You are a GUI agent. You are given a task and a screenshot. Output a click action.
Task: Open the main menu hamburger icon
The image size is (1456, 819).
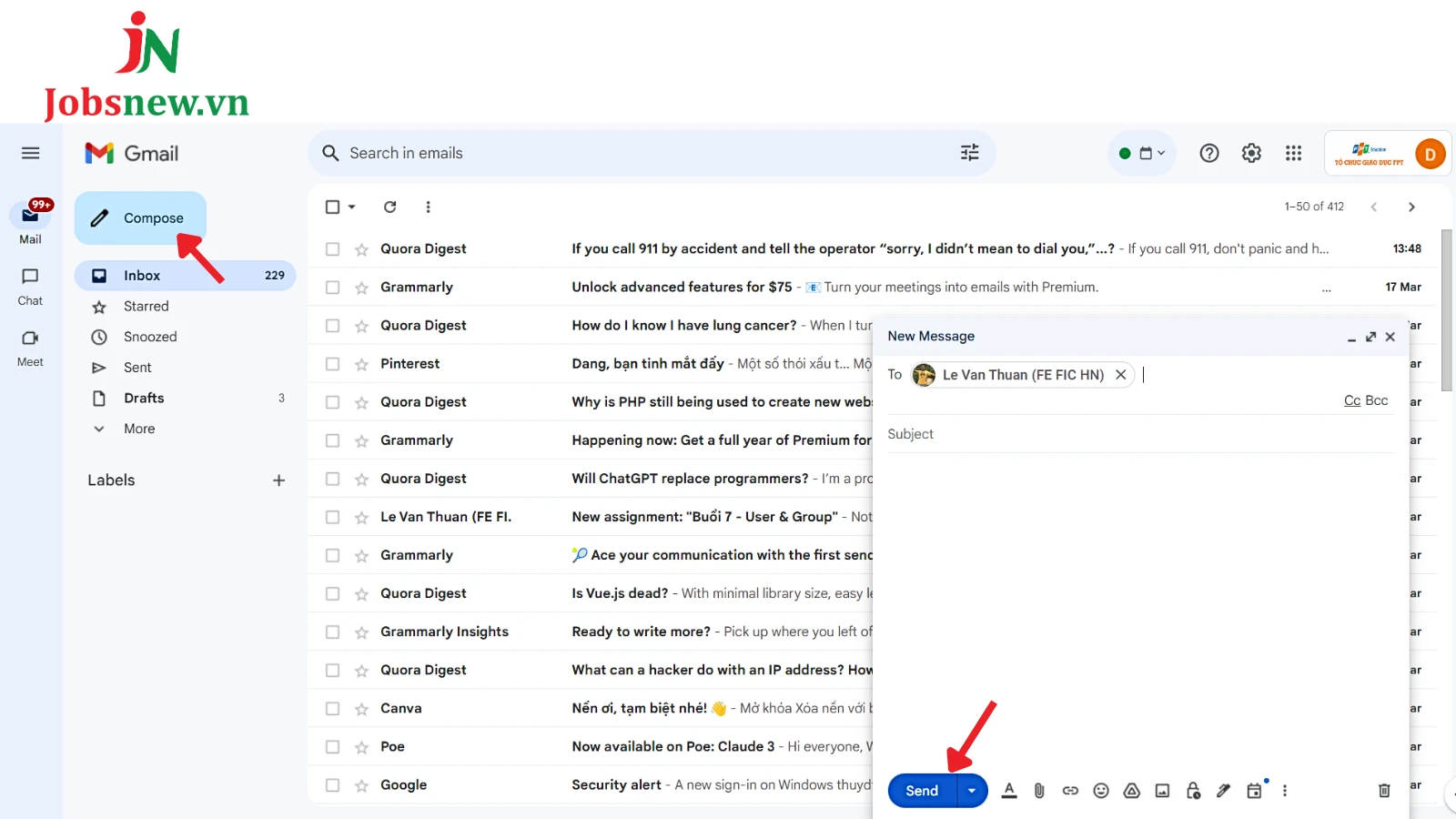pos(31,153)
